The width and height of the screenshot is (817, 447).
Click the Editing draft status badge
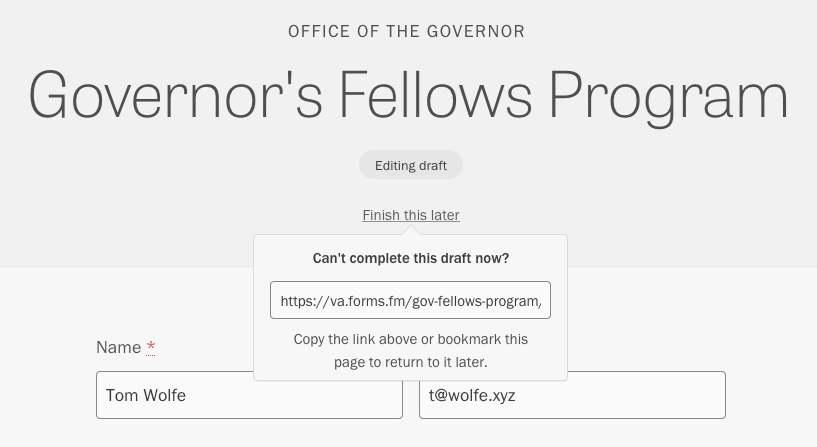pyautogui.click(x=411, y=165)
